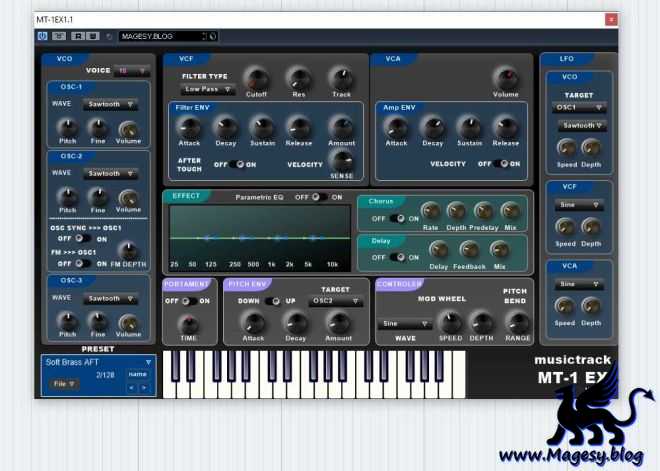This screenshot has height=471, width=660.
Task: Click the plugin activate/bypass power icon
Action: pos(43,36)
